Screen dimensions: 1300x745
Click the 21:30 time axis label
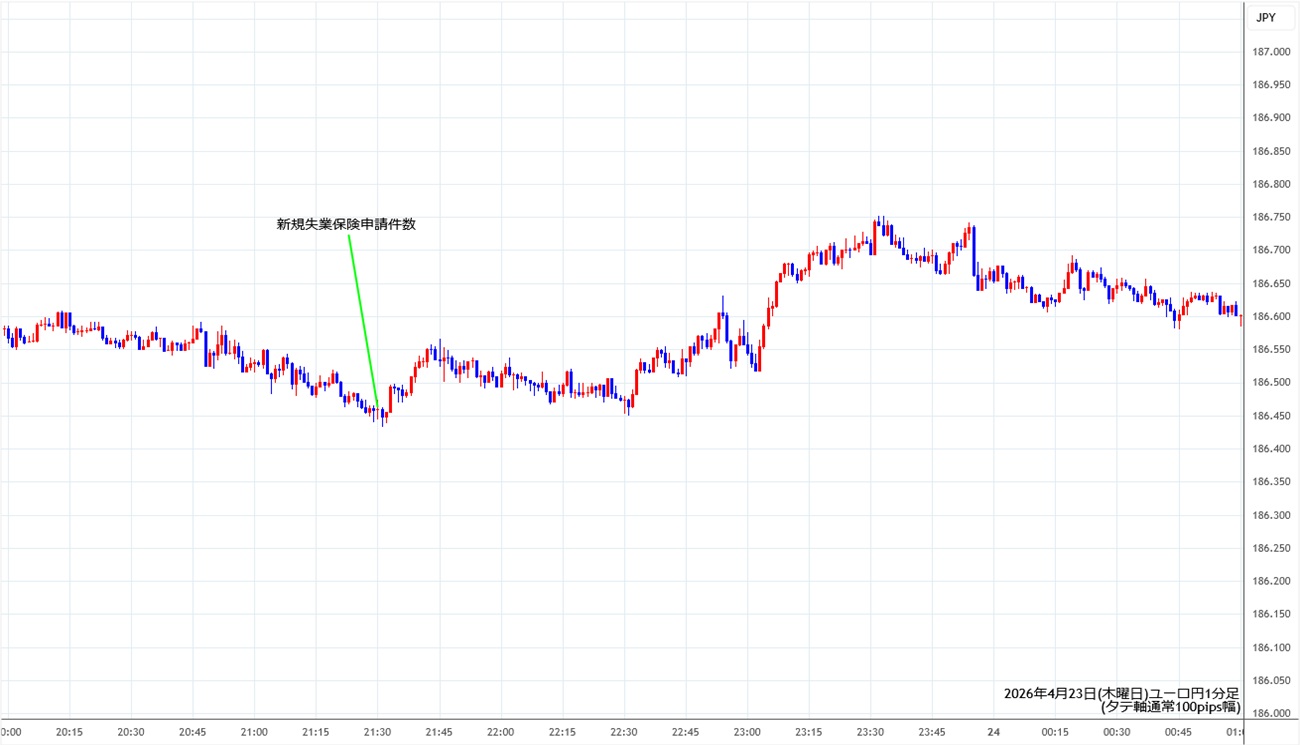(378, 732)
